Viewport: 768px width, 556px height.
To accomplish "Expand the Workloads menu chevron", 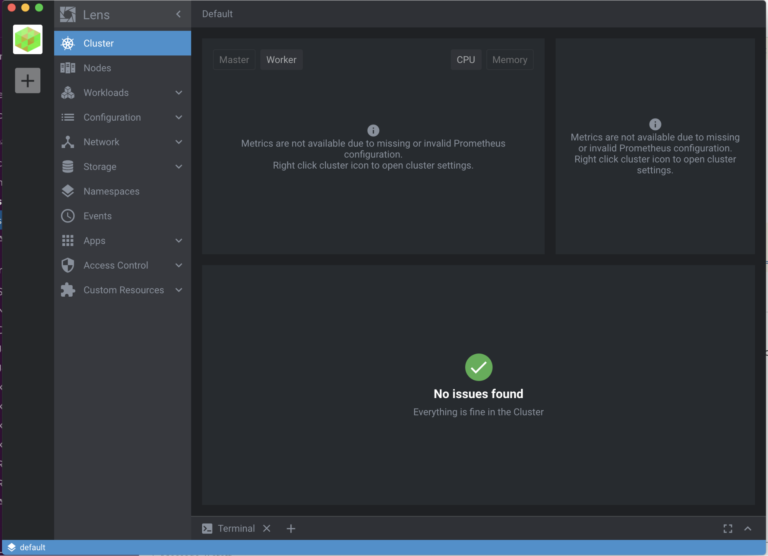I will click(x=179, y=93).
